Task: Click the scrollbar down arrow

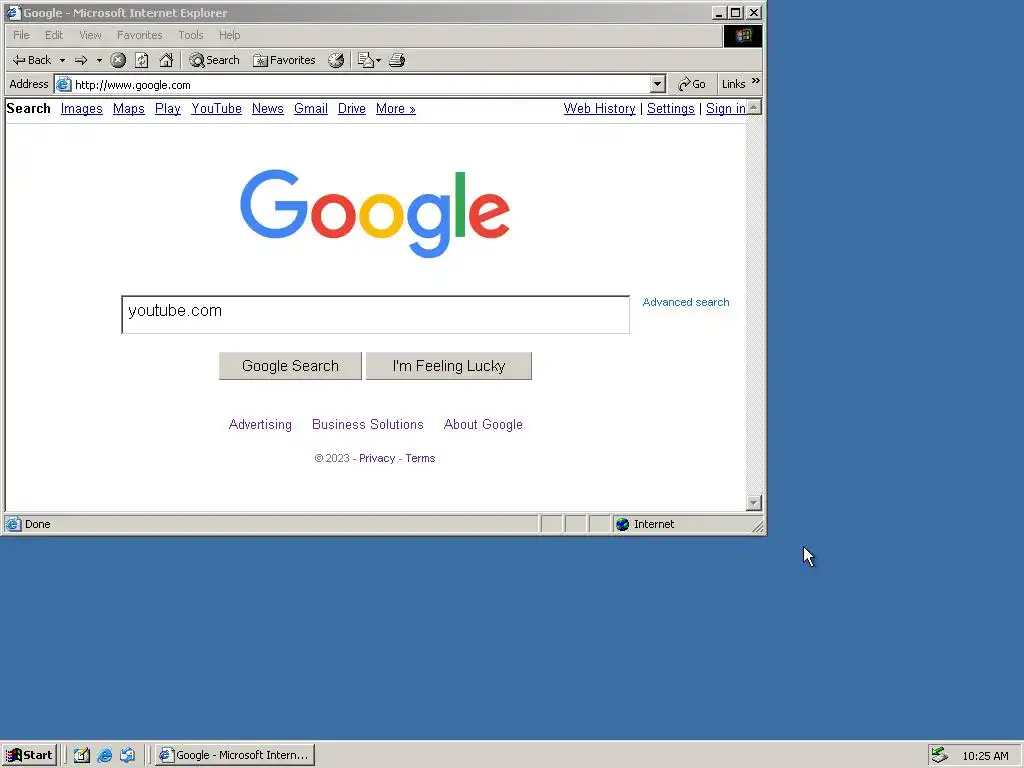Action: (x=754, y=503)
